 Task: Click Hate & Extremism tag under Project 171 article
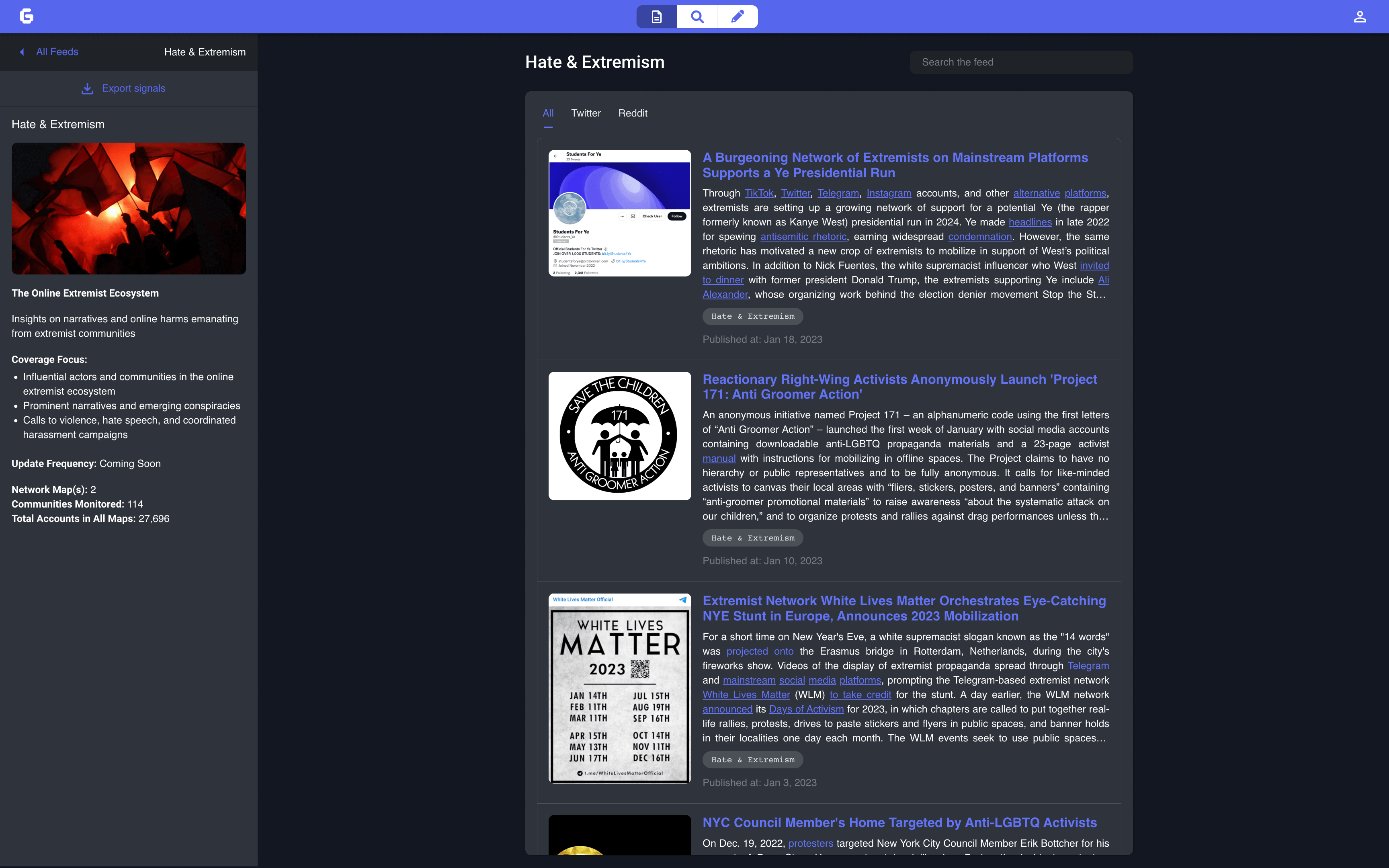click(752, 538)
